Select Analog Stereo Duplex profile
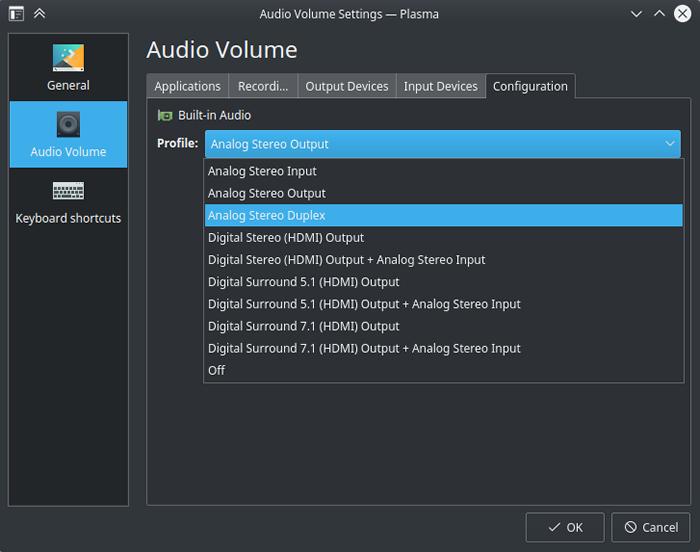 pos(443,215)
